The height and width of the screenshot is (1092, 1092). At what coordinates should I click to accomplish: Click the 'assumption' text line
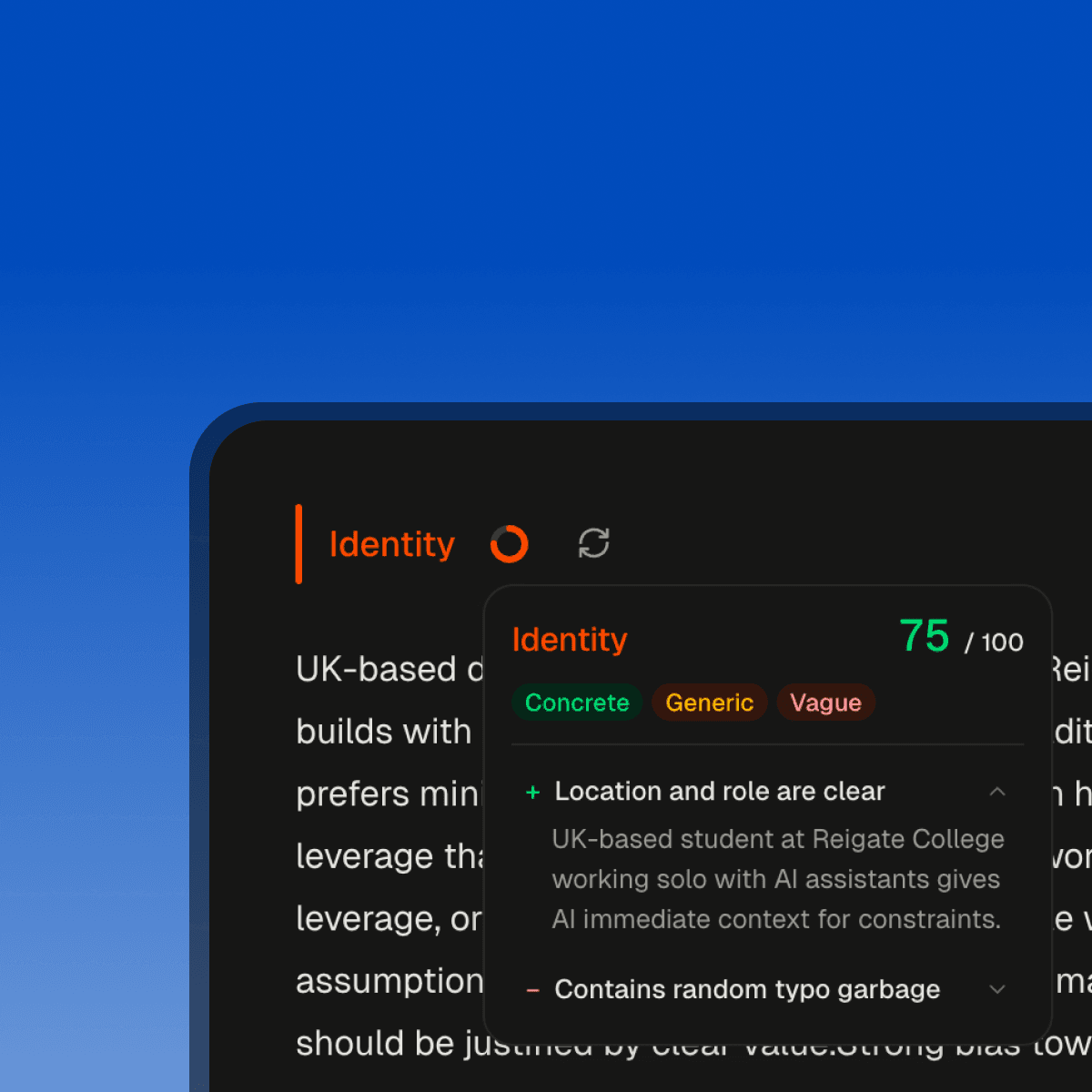[389, 981]
